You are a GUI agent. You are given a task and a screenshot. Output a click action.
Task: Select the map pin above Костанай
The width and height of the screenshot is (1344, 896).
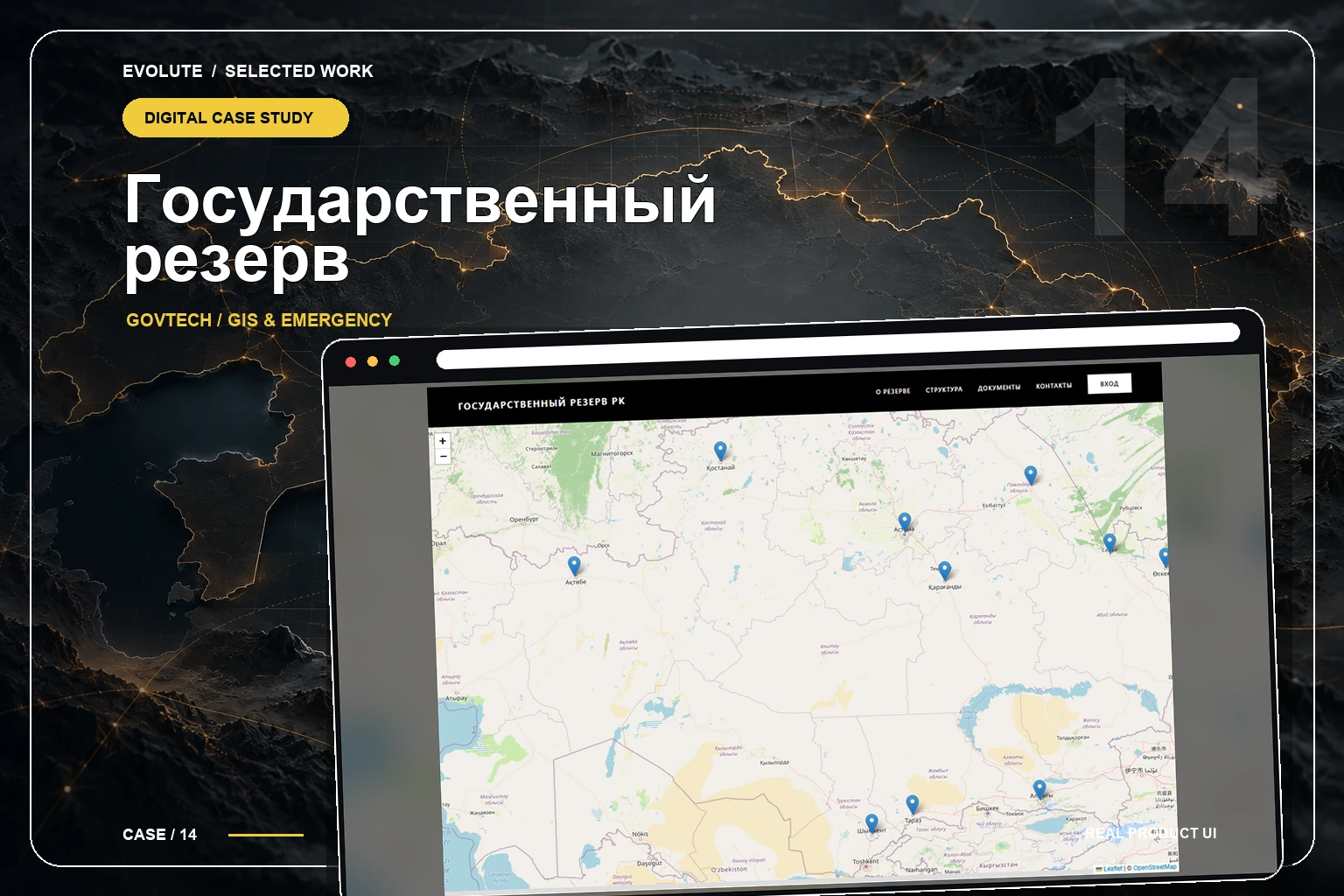(720, 451)
